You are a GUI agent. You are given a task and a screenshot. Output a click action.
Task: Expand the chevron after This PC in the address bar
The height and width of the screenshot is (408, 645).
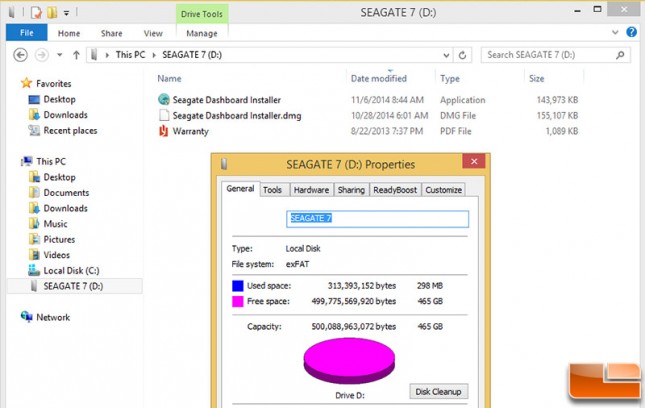click(x=154, y=55)
